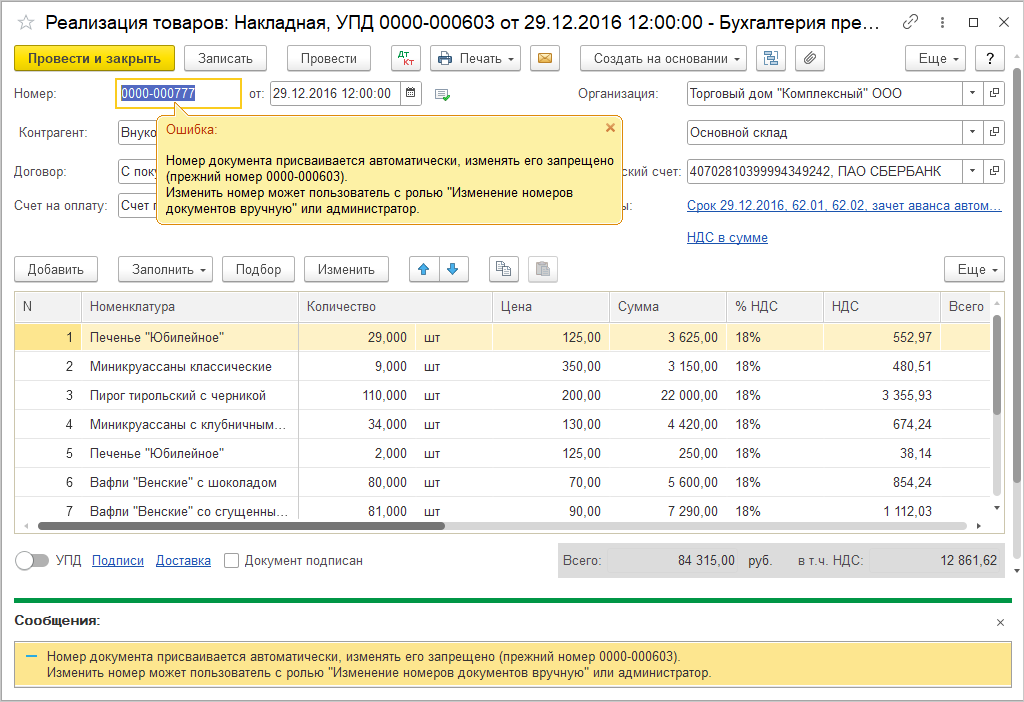The width and height of the screenshot is (1024, 702).
Task: Close the Сообщения messages panel
Action: [1000, 622]
